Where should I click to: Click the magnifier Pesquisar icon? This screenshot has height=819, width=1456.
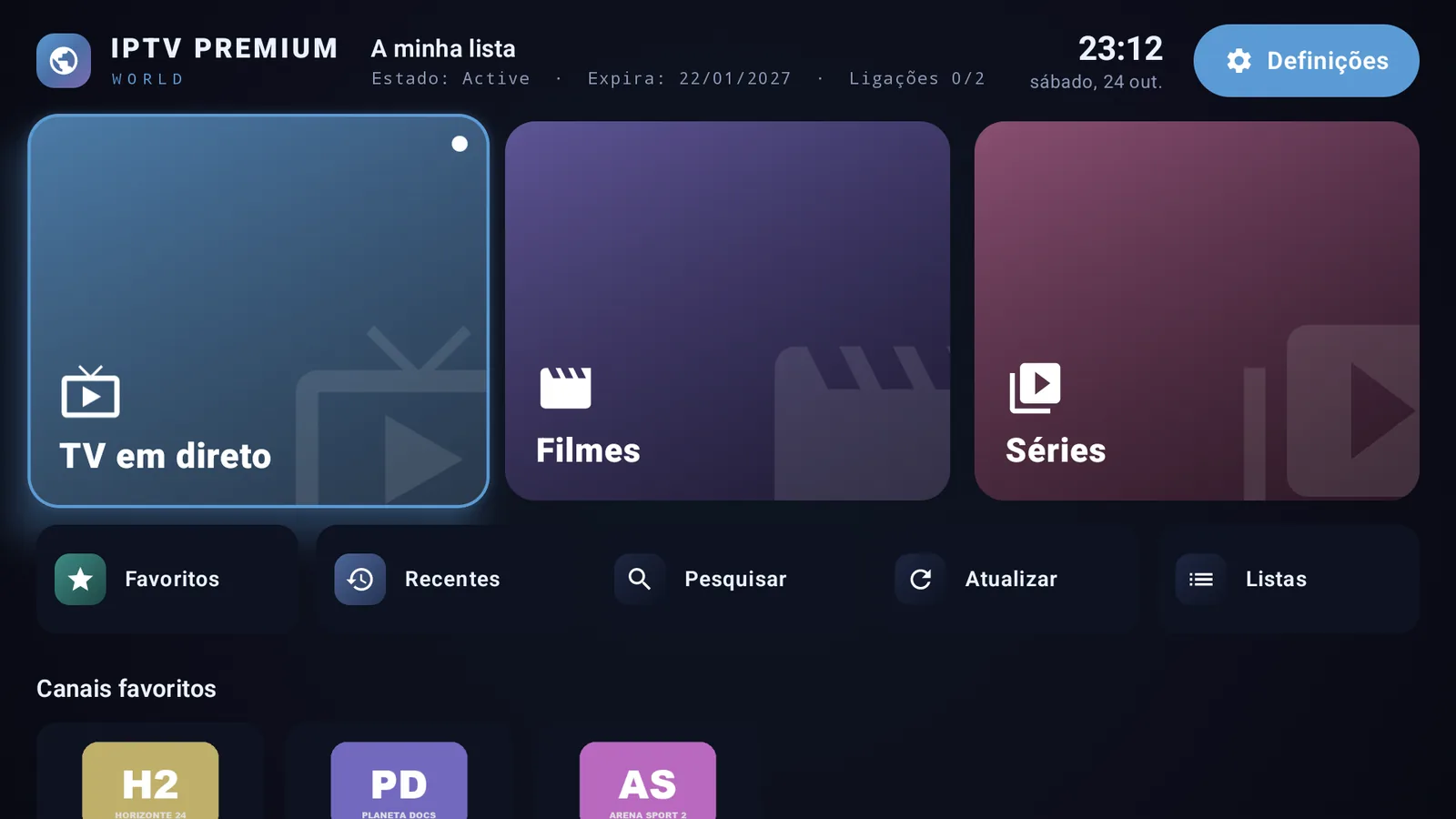click(x=640, y=580)
